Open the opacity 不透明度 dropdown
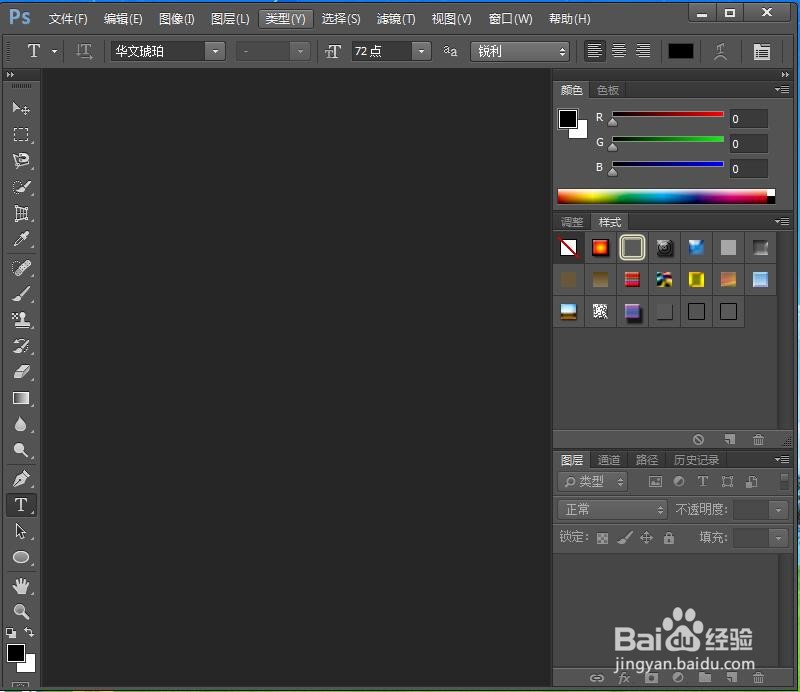 click(x=779, y=509)
